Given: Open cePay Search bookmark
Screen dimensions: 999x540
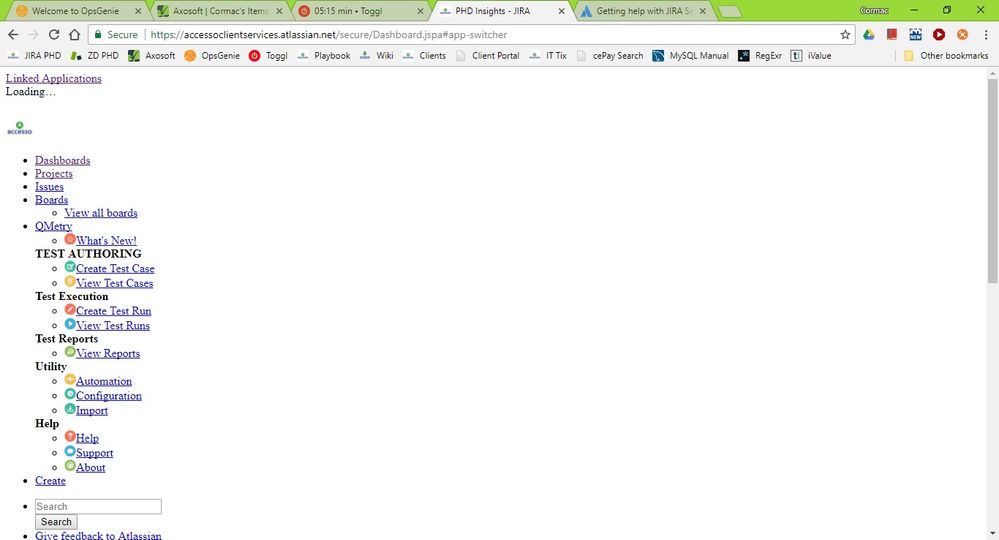Looking at the screenshot, I should 610,55.
